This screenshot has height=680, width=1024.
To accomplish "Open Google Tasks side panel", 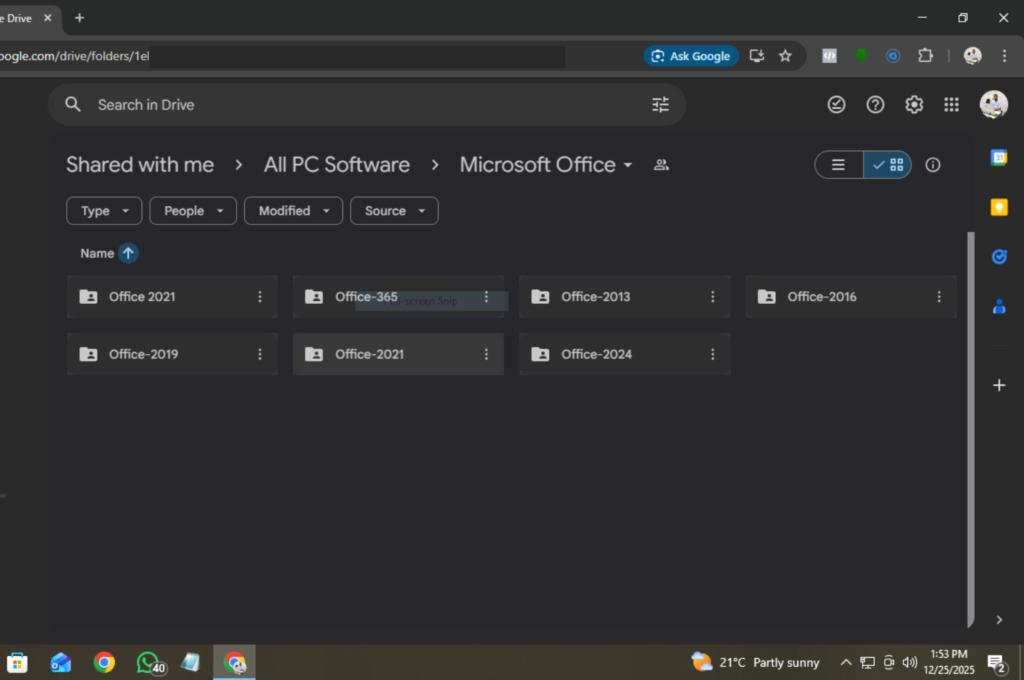I will point(998,257).
